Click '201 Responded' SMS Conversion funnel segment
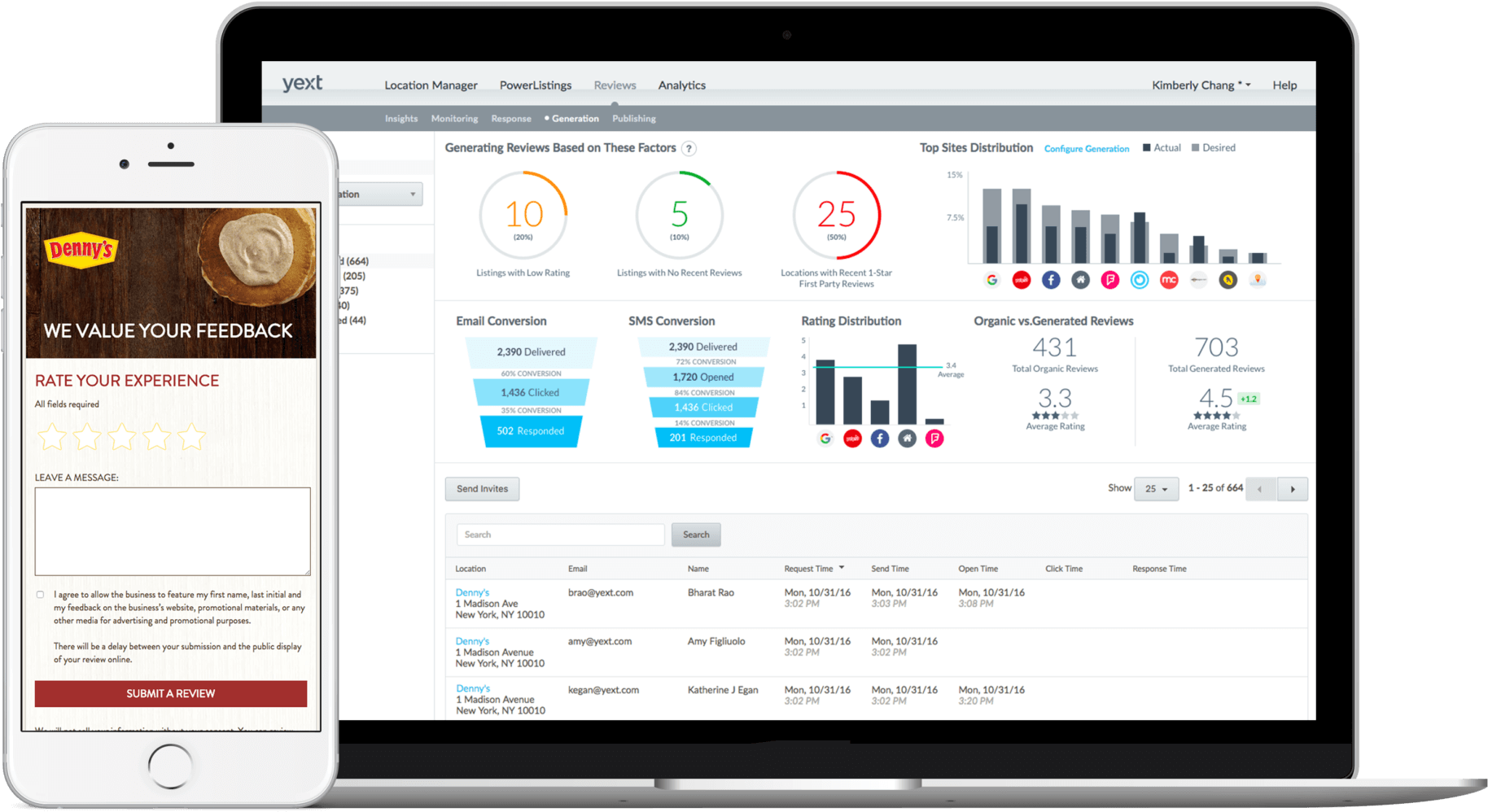Screen dimensions: 1488x812 (703, 438)
